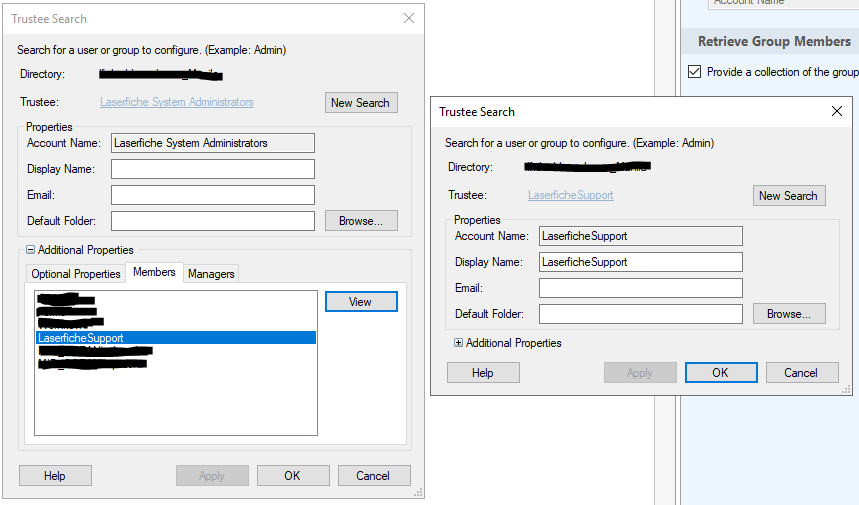Screen dimensions: 859x505
Task: Click the Retrieve Group Members header
Action: pyautogui.click(x=774, y=42)
